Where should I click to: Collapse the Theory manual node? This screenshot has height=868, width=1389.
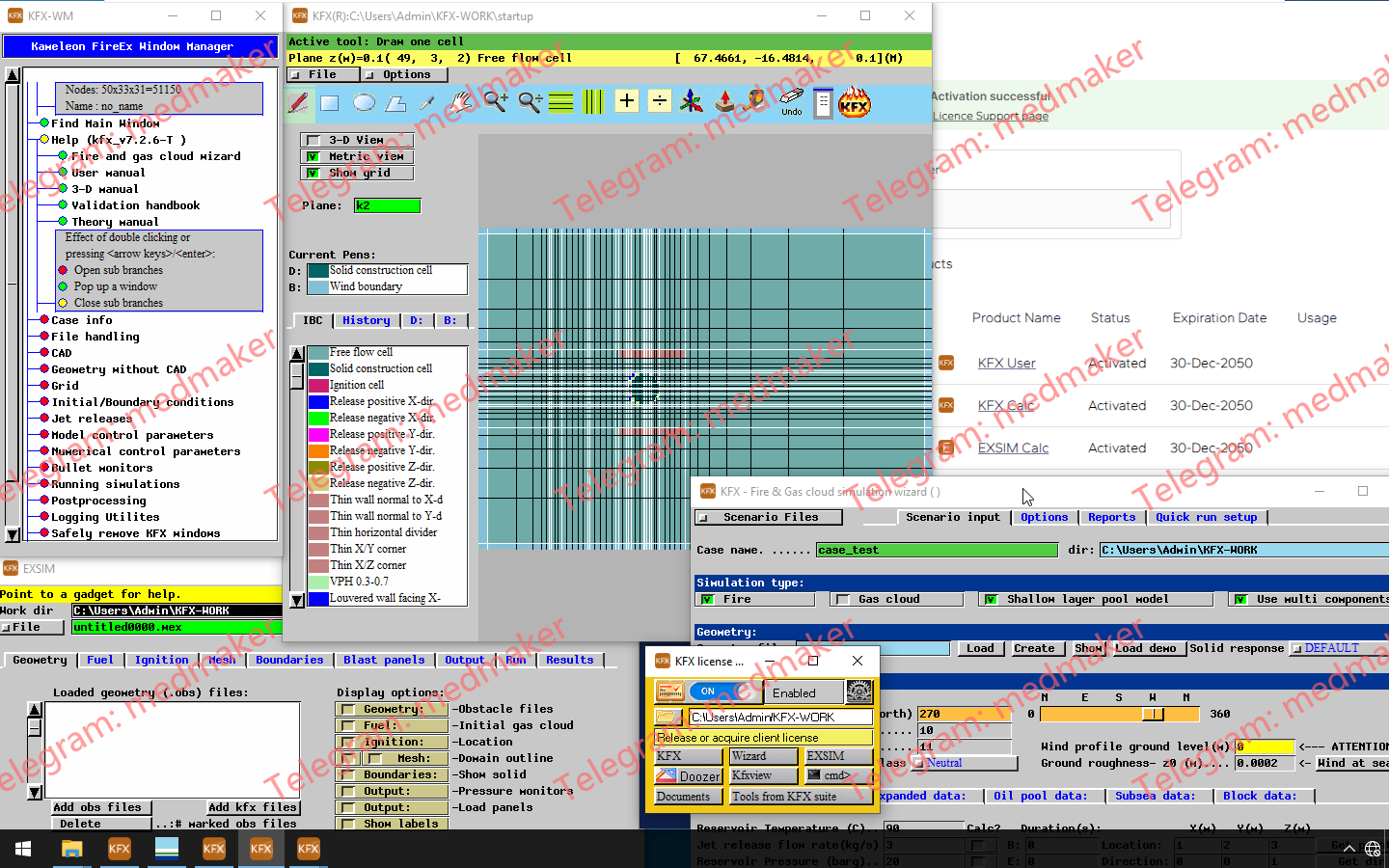click(x=64, y=222)
